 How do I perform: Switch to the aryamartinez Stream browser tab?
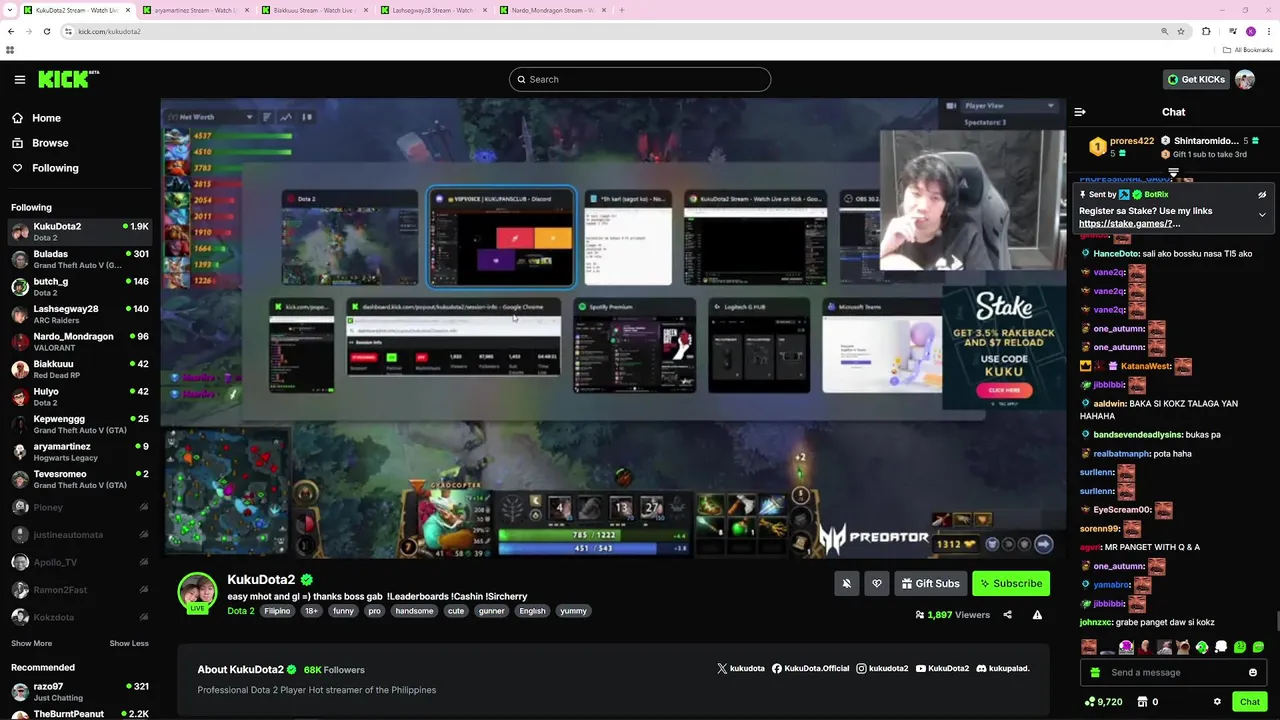[195, 10]
